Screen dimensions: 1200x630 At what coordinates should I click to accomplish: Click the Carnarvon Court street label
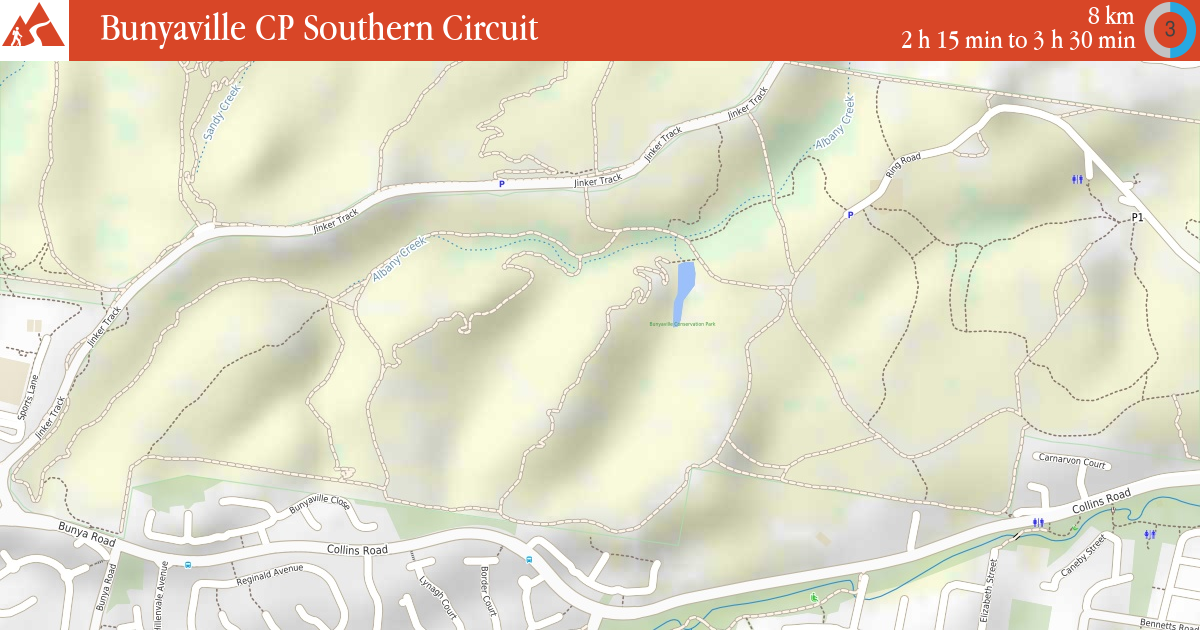(x=1072, y=464)
